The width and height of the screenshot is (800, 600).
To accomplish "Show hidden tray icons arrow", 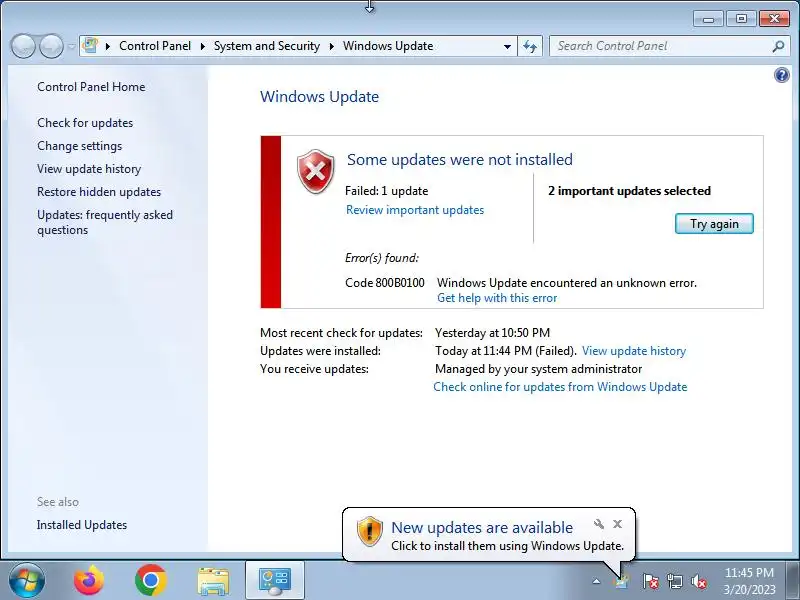I will (x=596, y=581).
